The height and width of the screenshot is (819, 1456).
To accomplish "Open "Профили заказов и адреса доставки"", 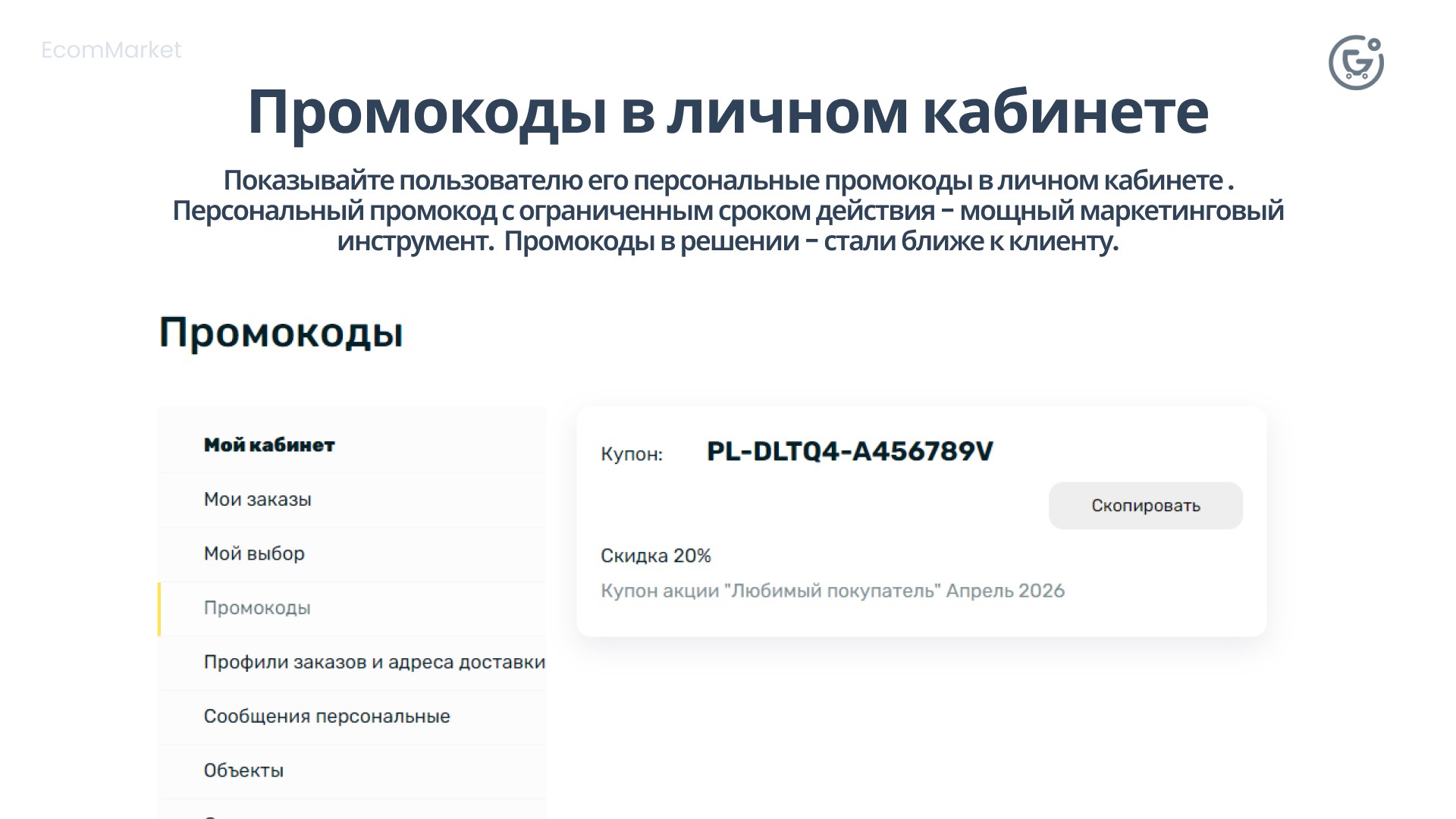I will (x=373, y=662).
